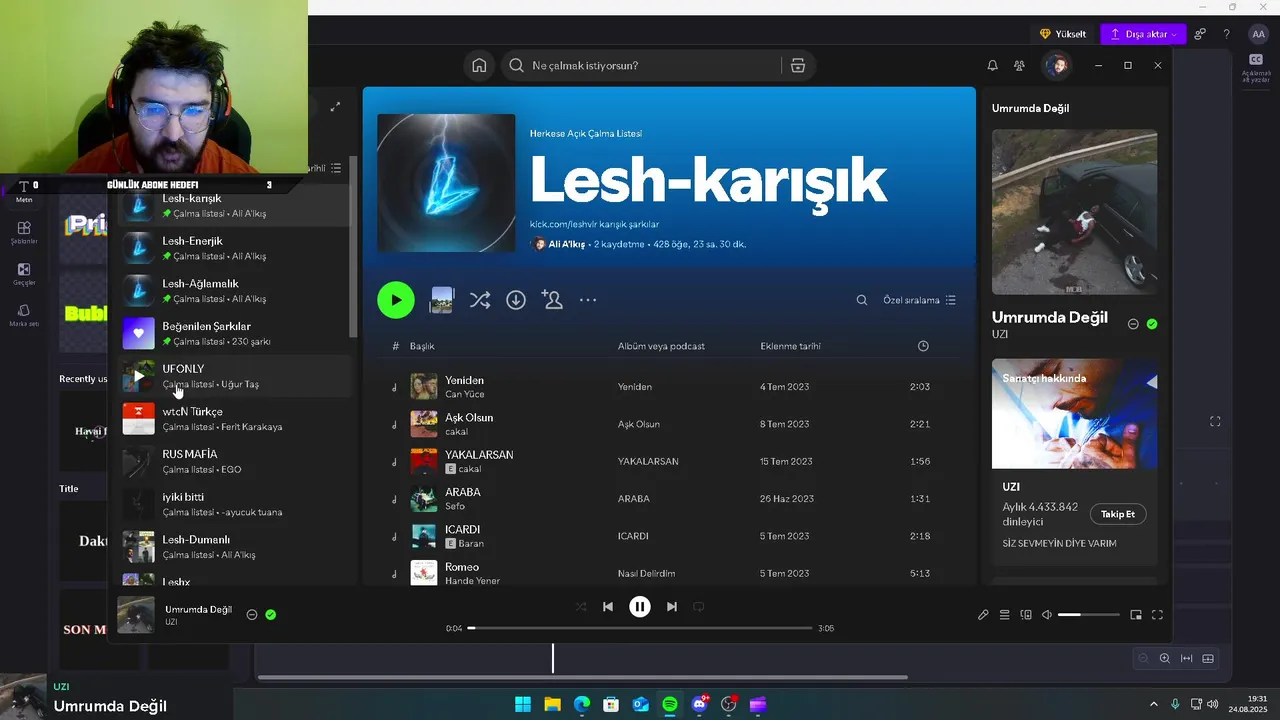1280x720 pixels.
Task: Select the song Aşk Olsun
Action: (x=668, y=424)
